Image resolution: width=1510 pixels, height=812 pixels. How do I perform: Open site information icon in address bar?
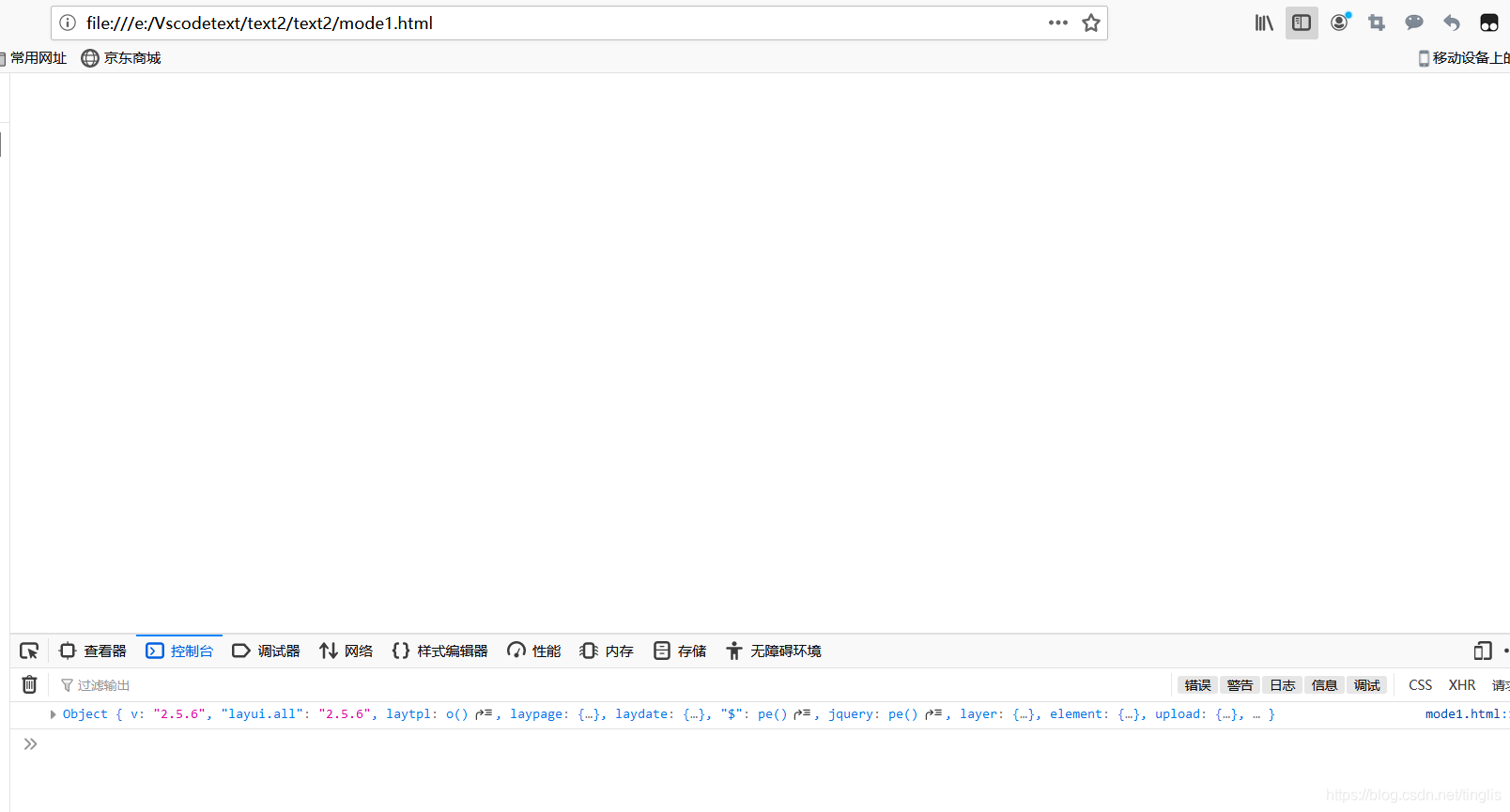pyautogui.click(x=68, y=23)
